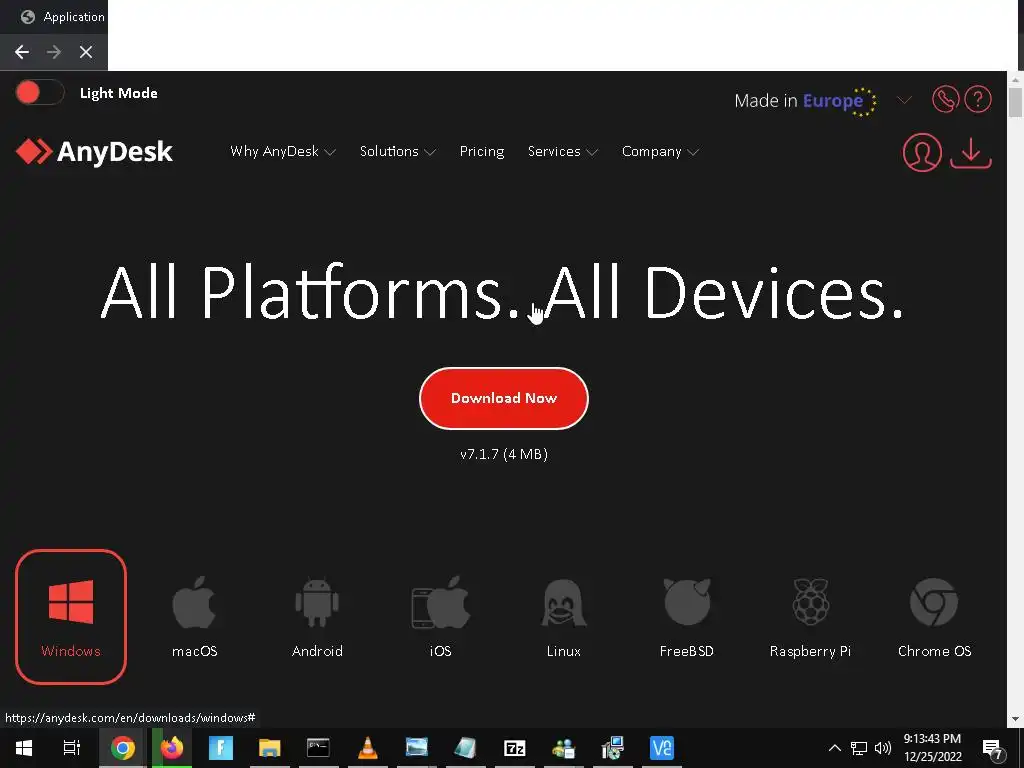Expand the Company menu
Viewport: 1024px width, 768px height.
660,152
